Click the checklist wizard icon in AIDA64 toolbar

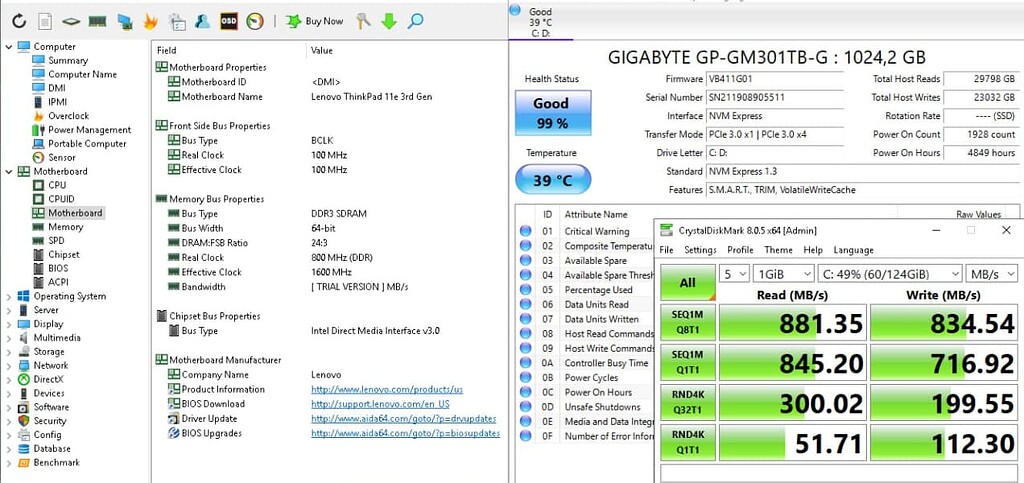point(176,22)
